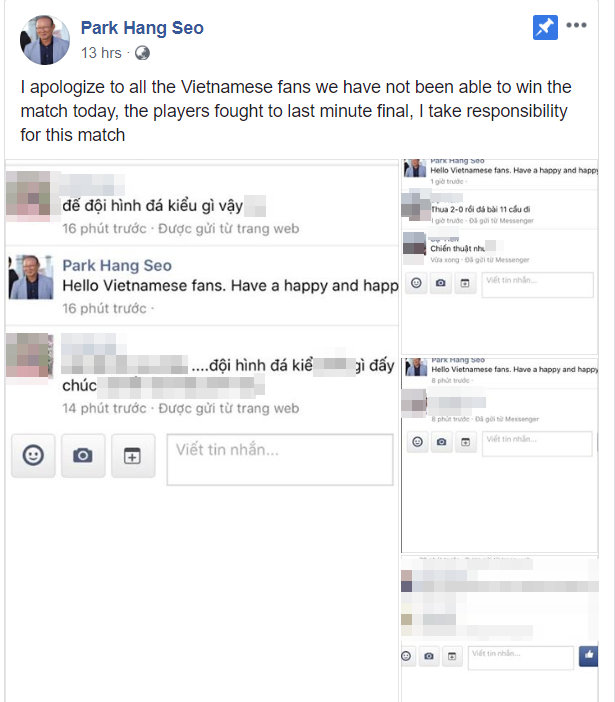The height and width of the screenshot is (702, 615).
Task: Click the emoji icon in large chat
Action: point(33,456)
